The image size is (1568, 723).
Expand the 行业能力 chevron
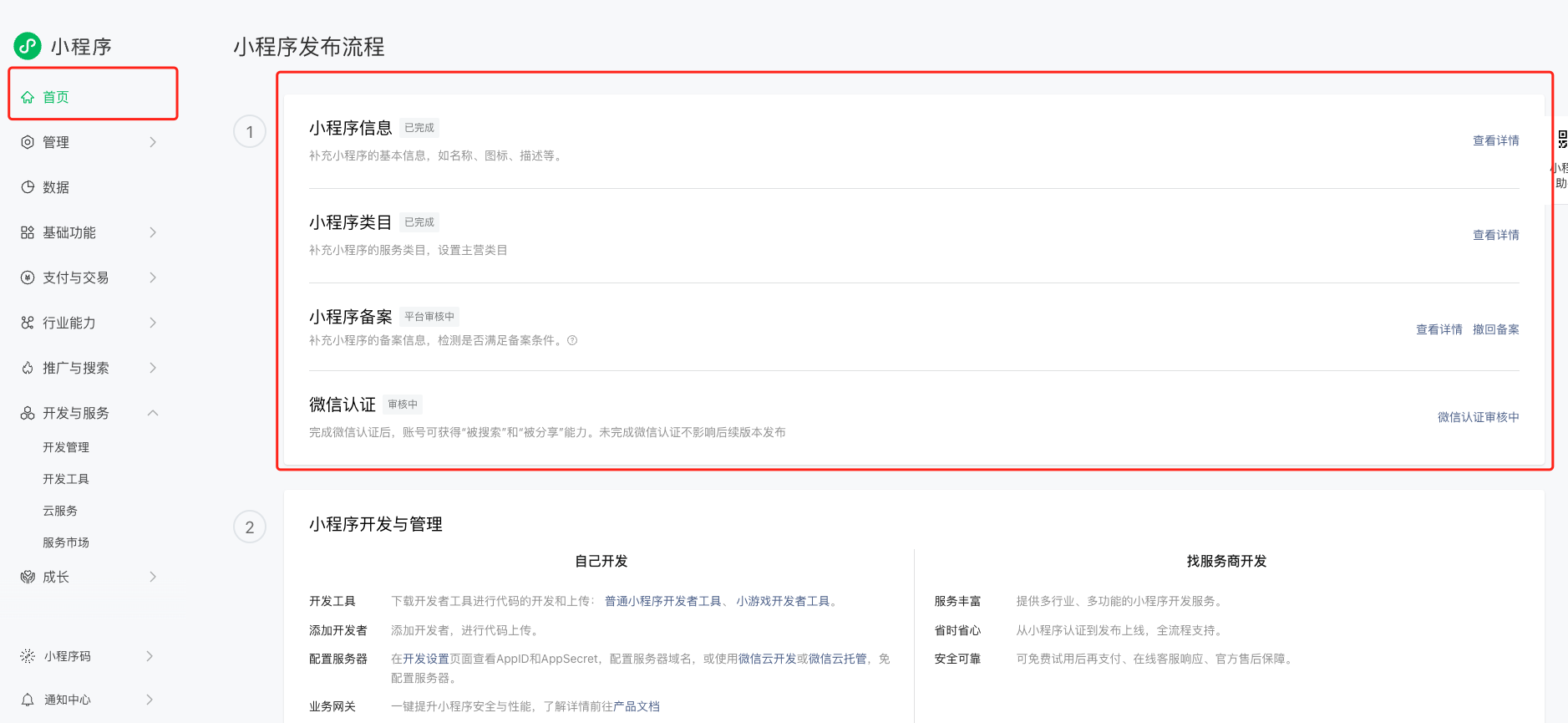tap(153, 323)
